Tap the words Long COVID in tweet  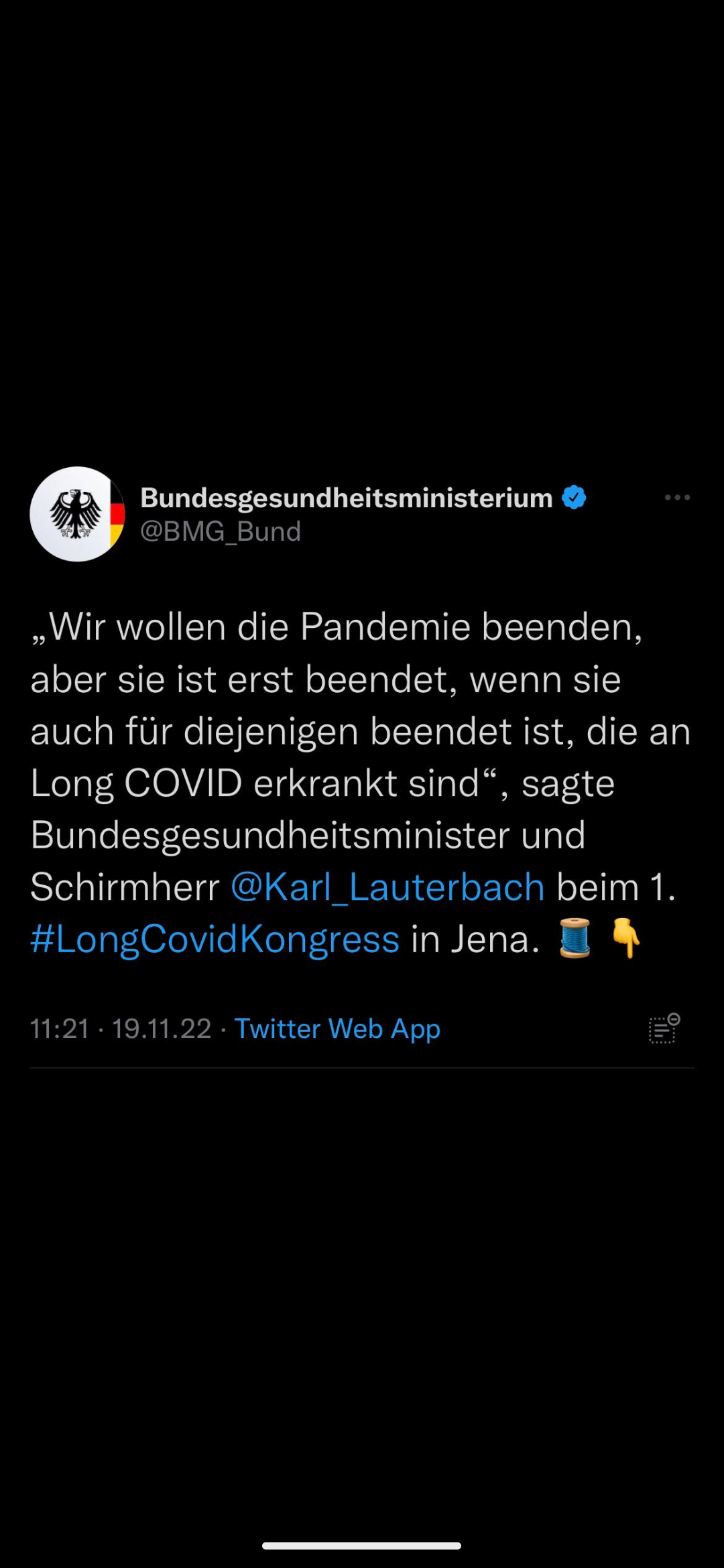tap(137, 783)
